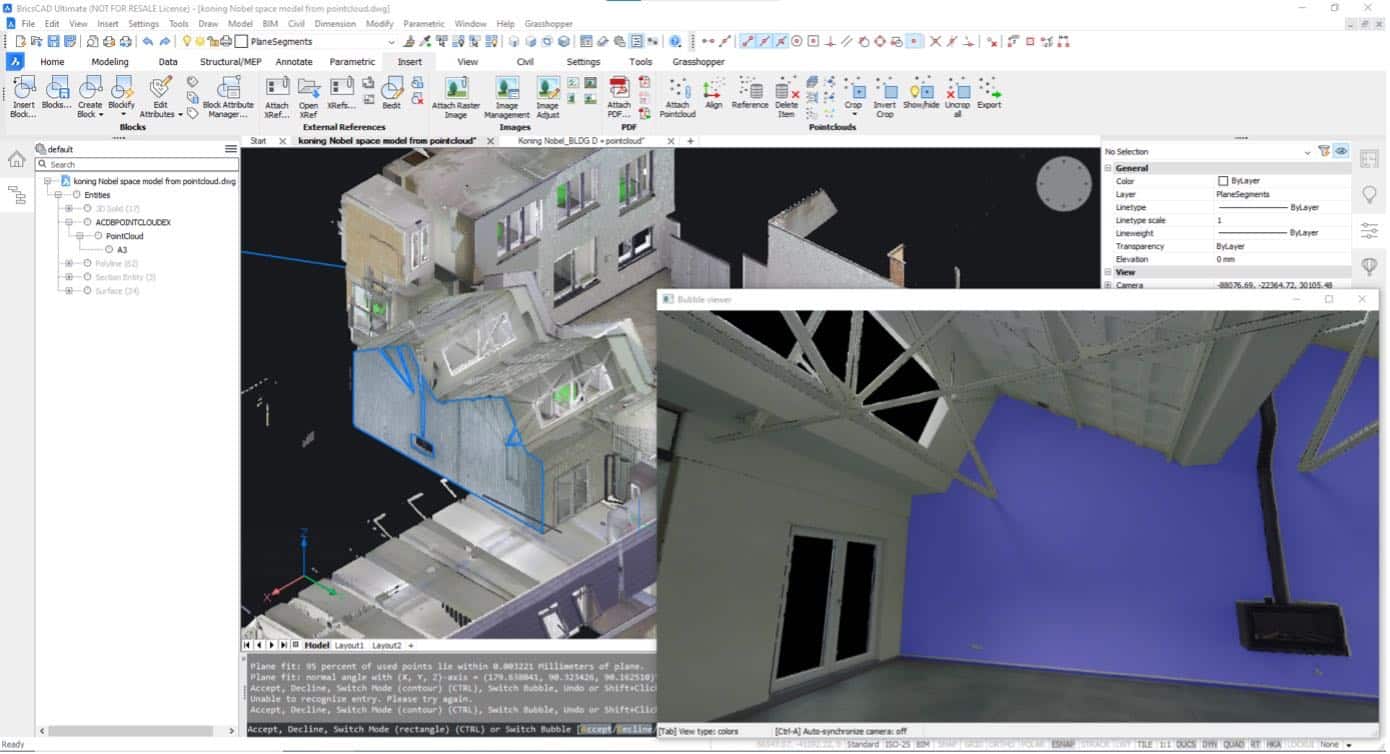The height and width of the screenshot is (754, 1390).
Task: Click Accept in the command line
Action: coord(597,730)
